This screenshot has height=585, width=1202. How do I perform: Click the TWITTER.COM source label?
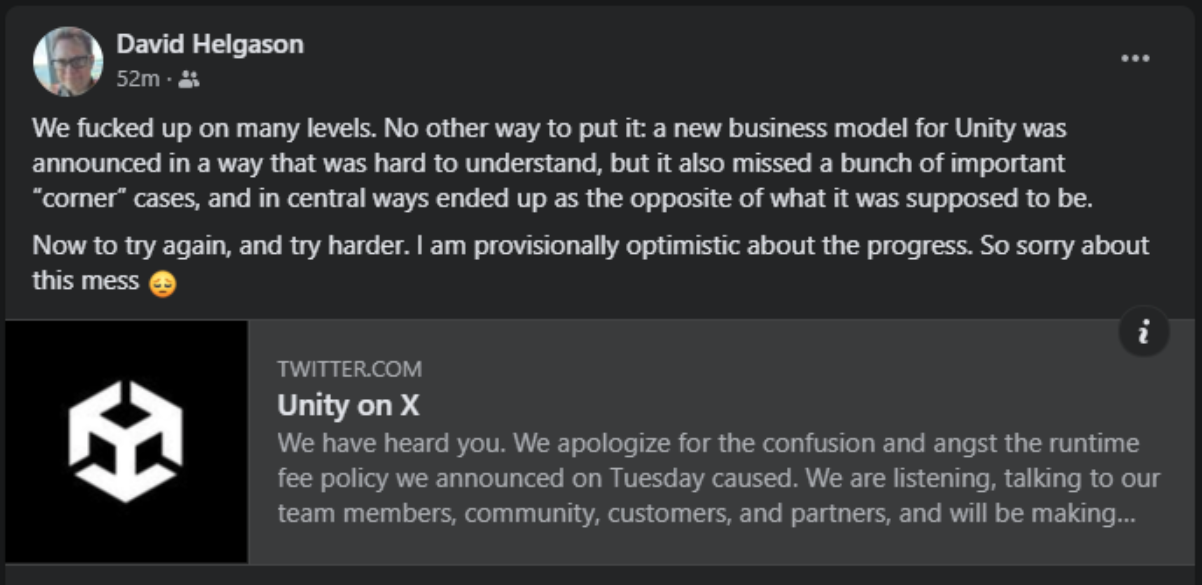[x=349, y=369]
